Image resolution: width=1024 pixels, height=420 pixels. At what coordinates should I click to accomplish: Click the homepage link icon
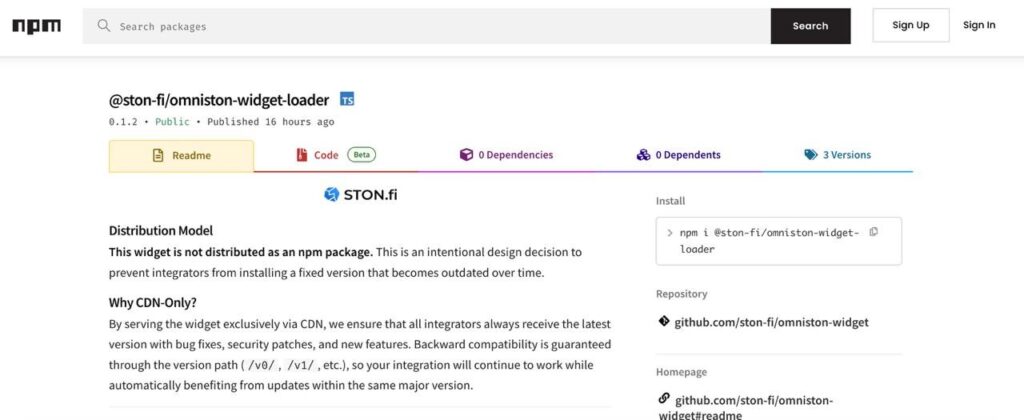tap(663, 400)
